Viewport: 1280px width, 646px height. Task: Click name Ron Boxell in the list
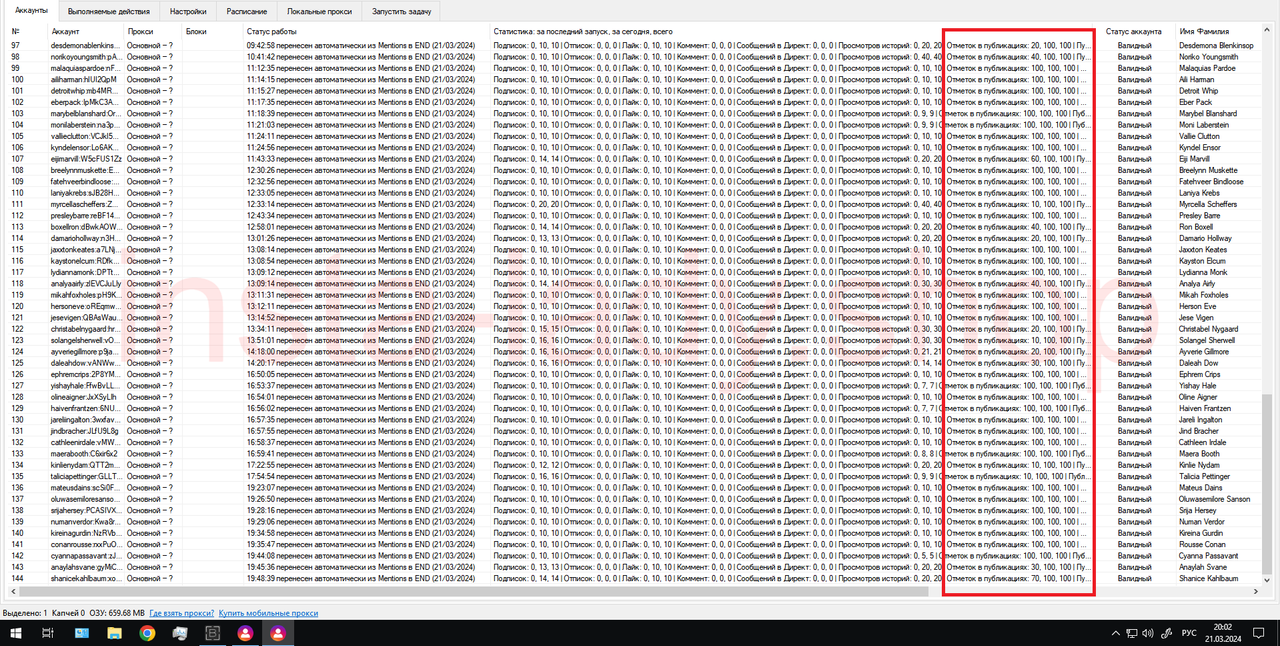pyautogui.click(x=1196, y=226)
